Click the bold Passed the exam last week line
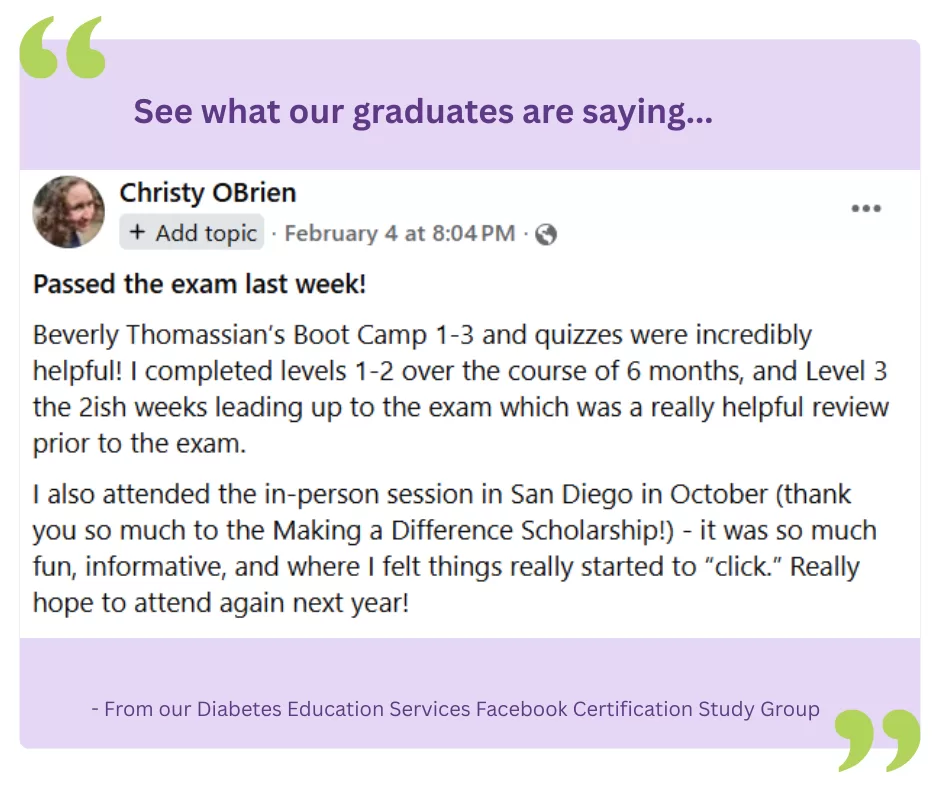The height and width of the screenshot is (788, 940). pyautogui.click(x=200, y=285)
